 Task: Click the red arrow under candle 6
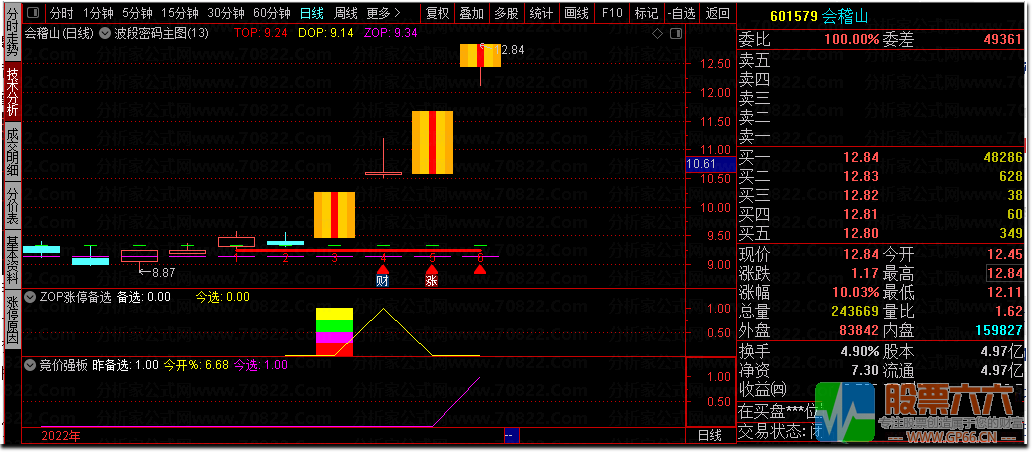click(480, 268)
